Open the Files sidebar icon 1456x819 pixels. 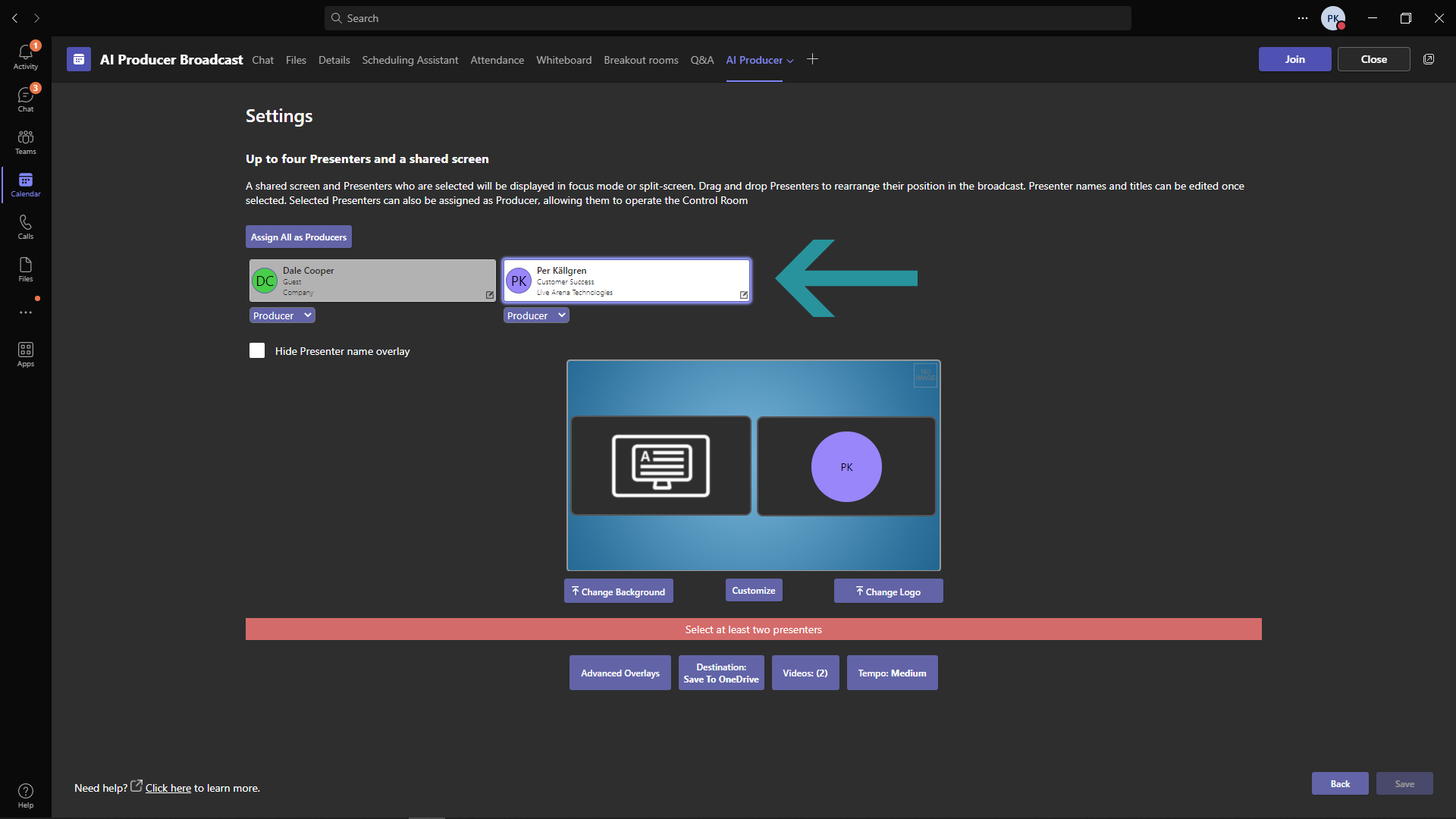tap(26, 269)
